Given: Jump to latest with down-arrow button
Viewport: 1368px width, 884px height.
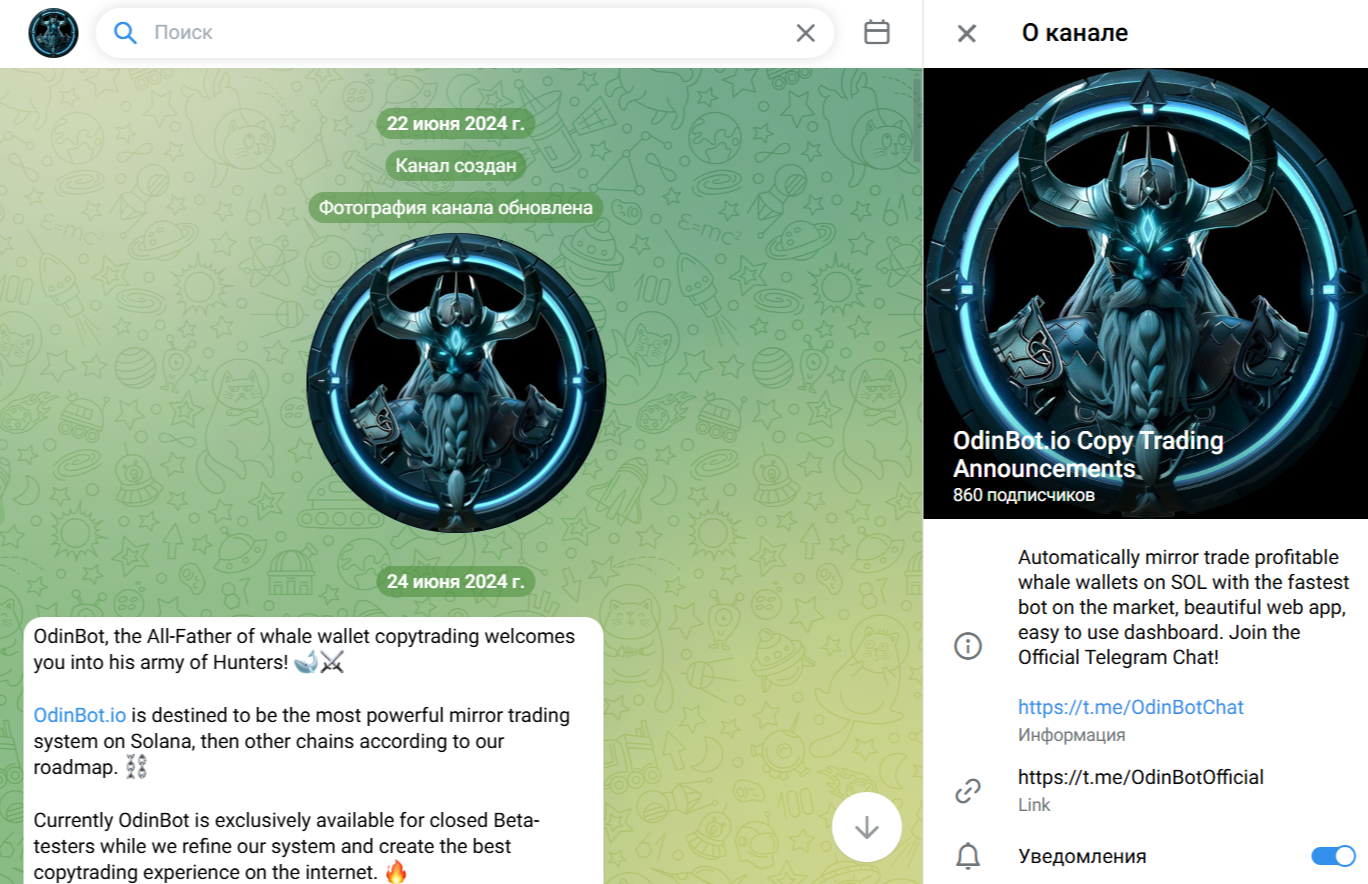Looking at the screenshot, I should (867, 827).
